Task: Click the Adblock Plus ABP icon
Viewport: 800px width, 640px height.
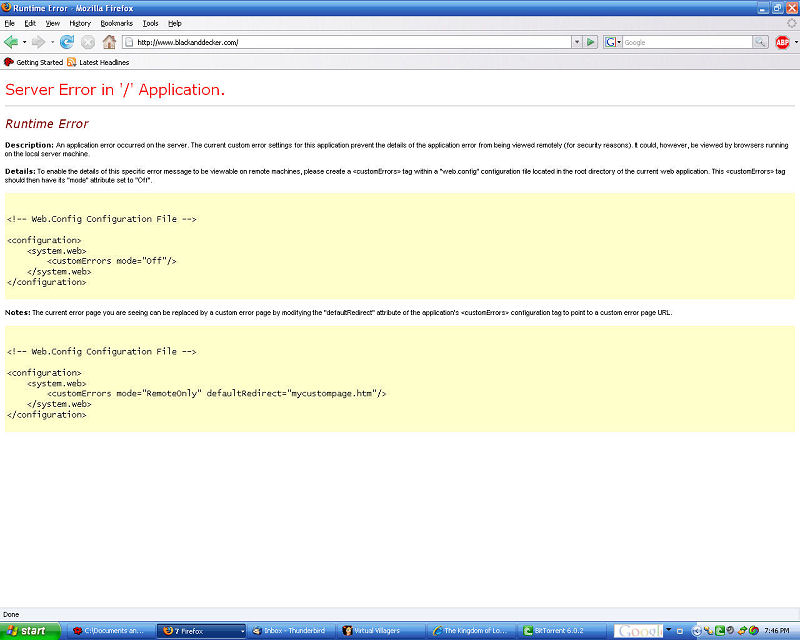Action: point(782,42)
